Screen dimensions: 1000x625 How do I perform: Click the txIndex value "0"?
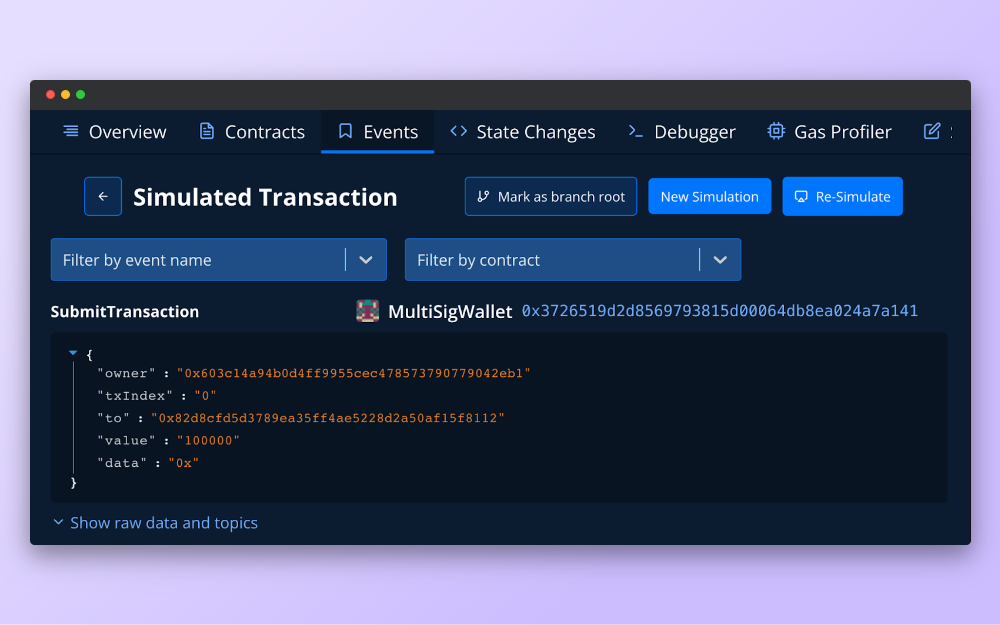click(x=205, y=395)
